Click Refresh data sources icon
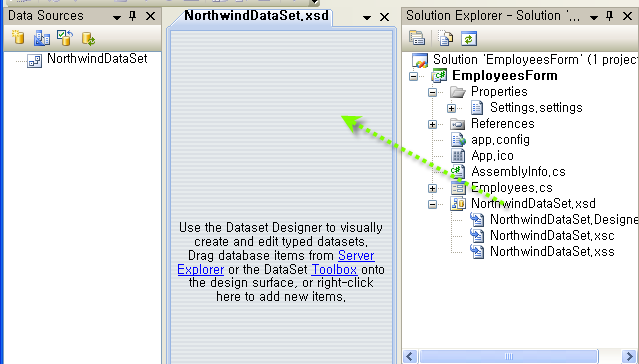This screenshot has height=364, width=639. coord(88,38)
